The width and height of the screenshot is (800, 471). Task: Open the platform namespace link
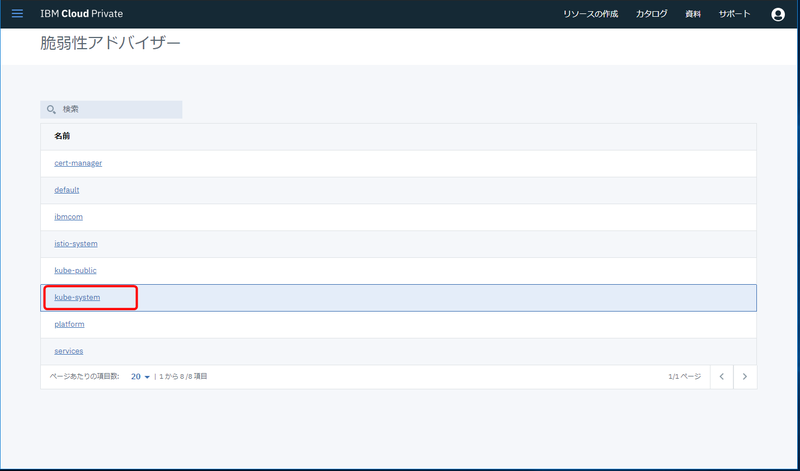click(69, 325)
